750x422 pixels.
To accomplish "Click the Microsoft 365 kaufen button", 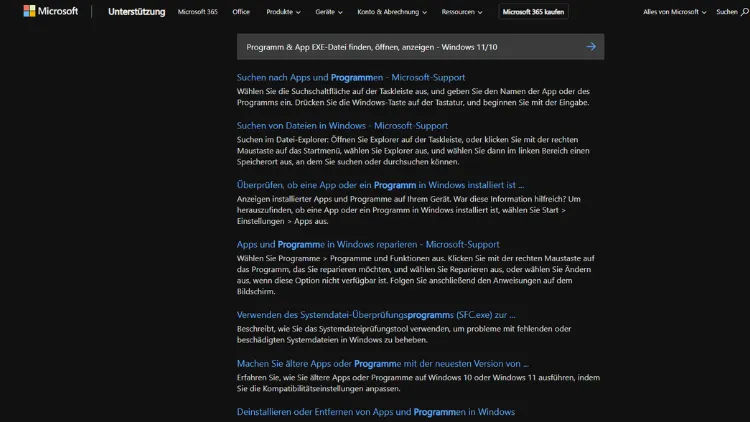I will click(x=533, y=11).
